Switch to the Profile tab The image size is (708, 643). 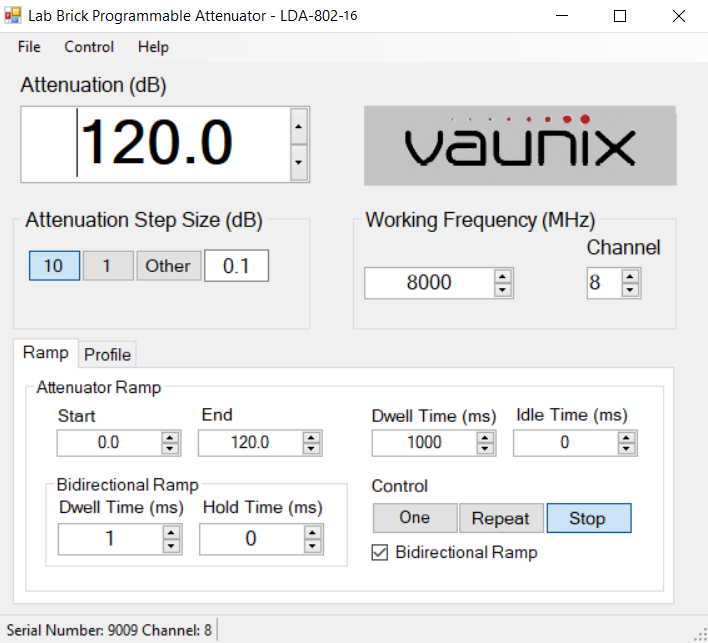click(x=107, y=355)
